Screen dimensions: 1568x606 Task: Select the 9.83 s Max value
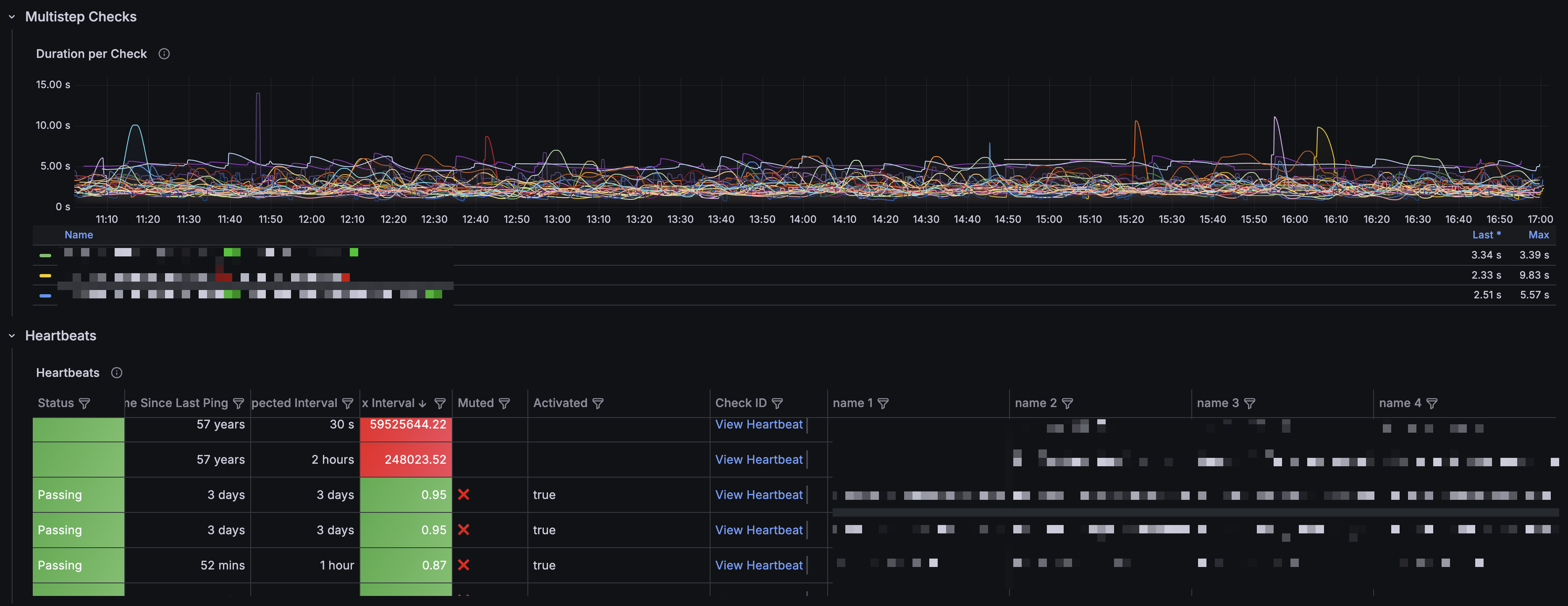pos(1534,276)
